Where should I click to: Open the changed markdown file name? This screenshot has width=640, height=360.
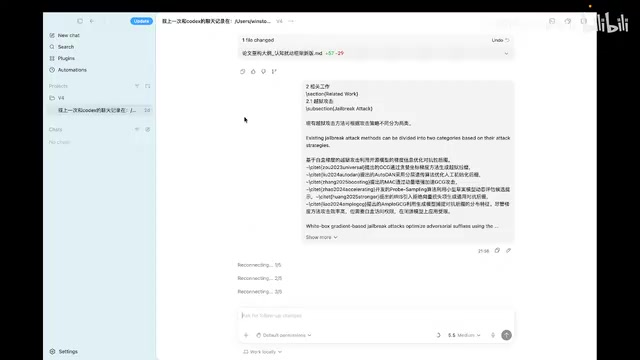(x=282, y=53)
